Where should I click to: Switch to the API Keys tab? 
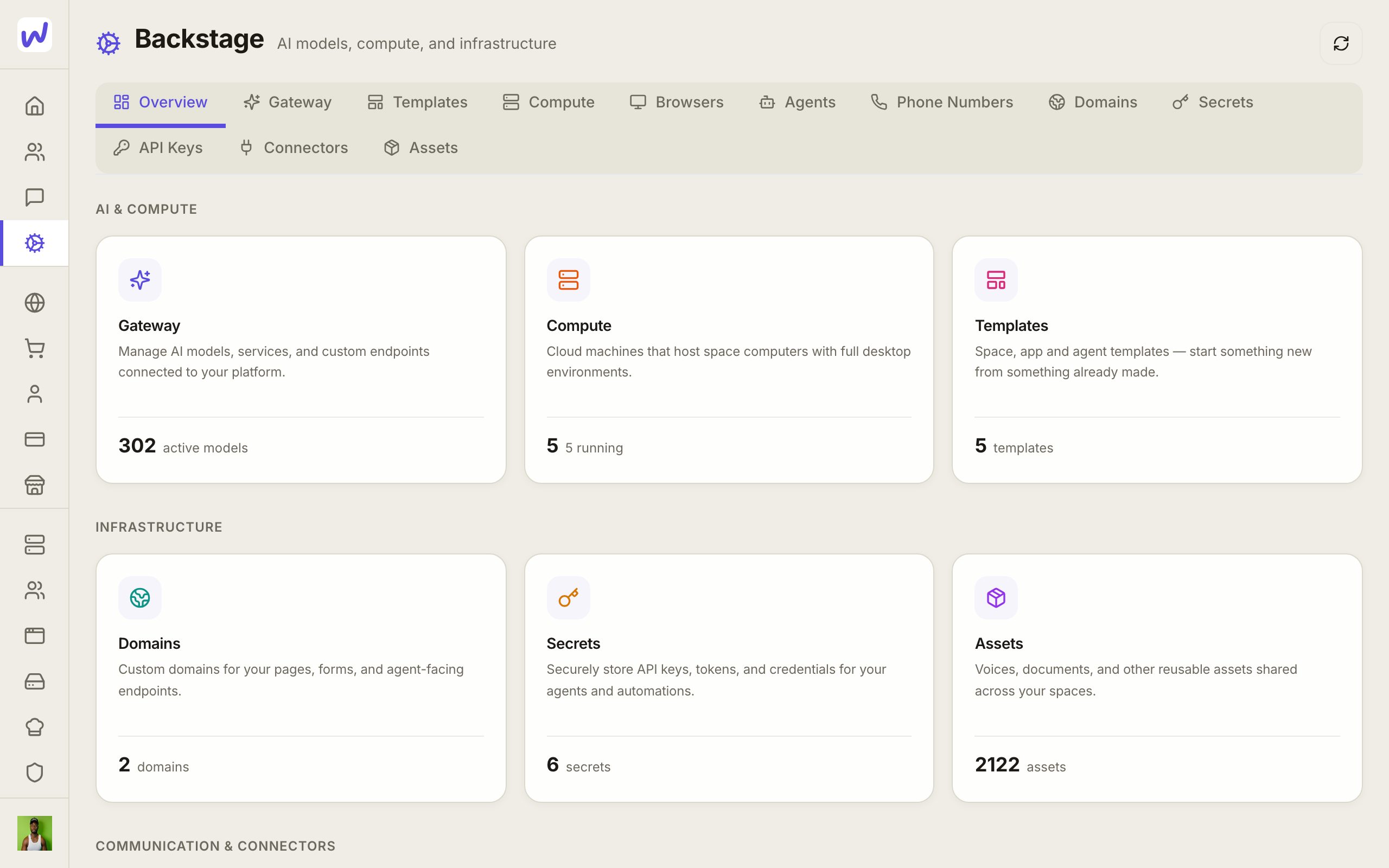(158, 148)
